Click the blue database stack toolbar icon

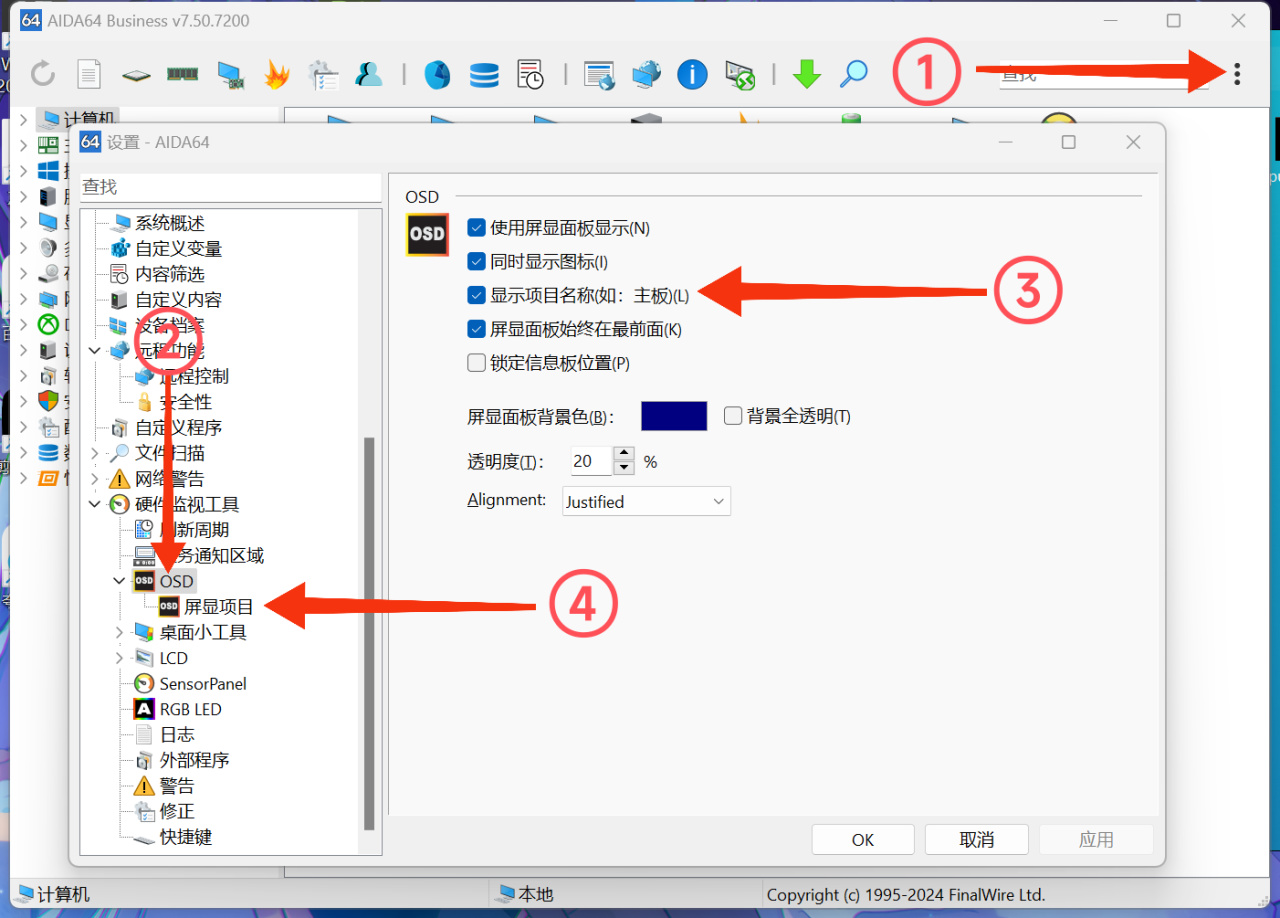click(x=484, y=74)
